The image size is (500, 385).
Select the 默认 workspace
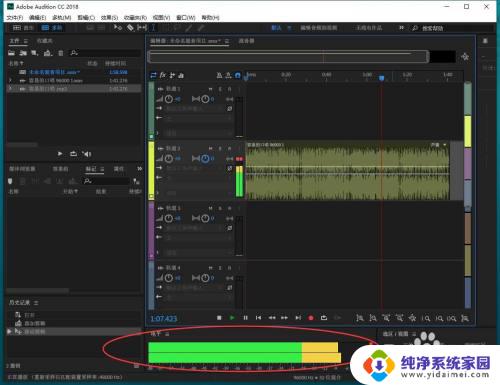point(276,28)
